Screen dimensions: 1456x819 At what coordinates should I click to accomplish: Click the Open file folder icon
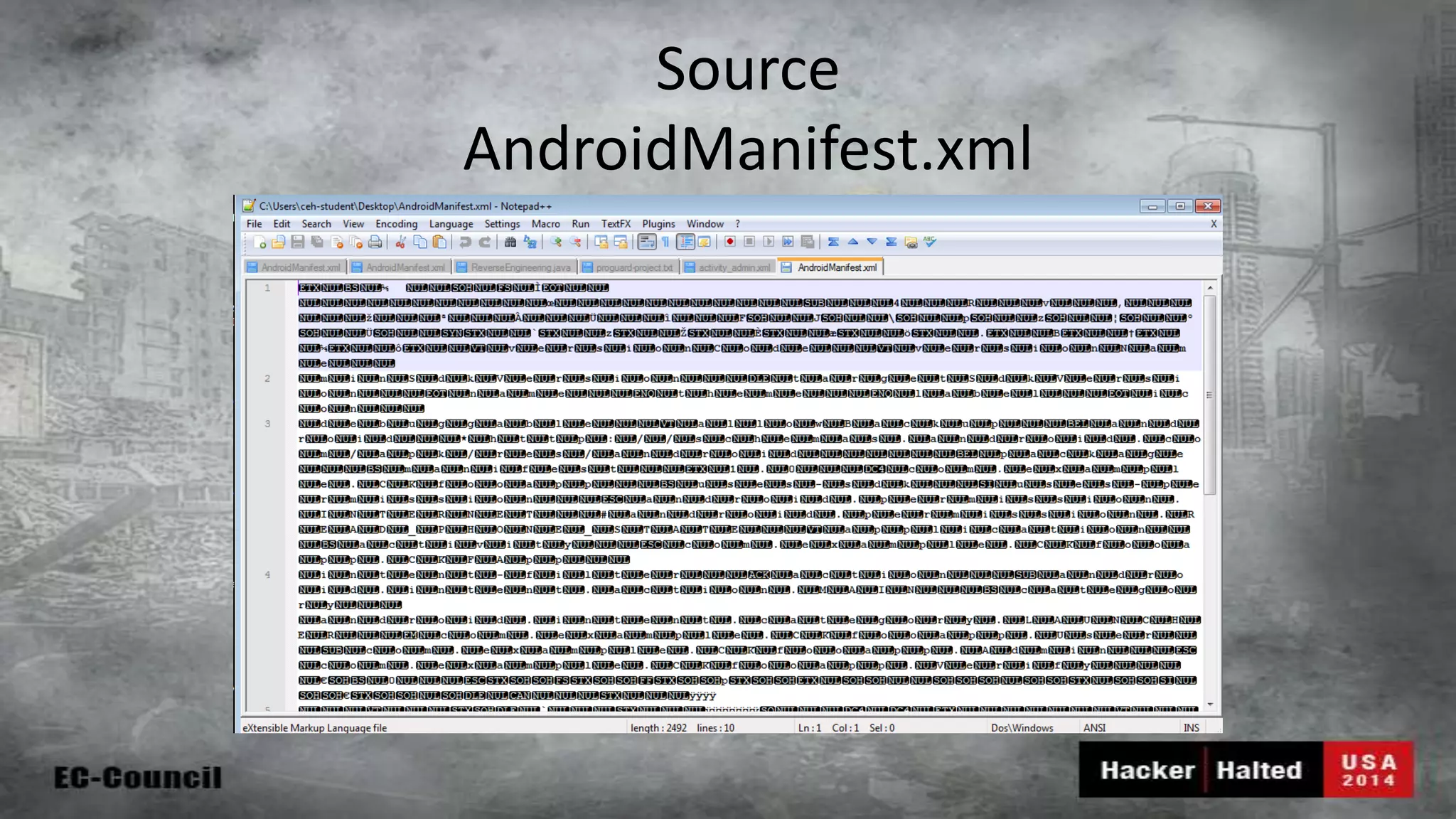click(279, 242)
